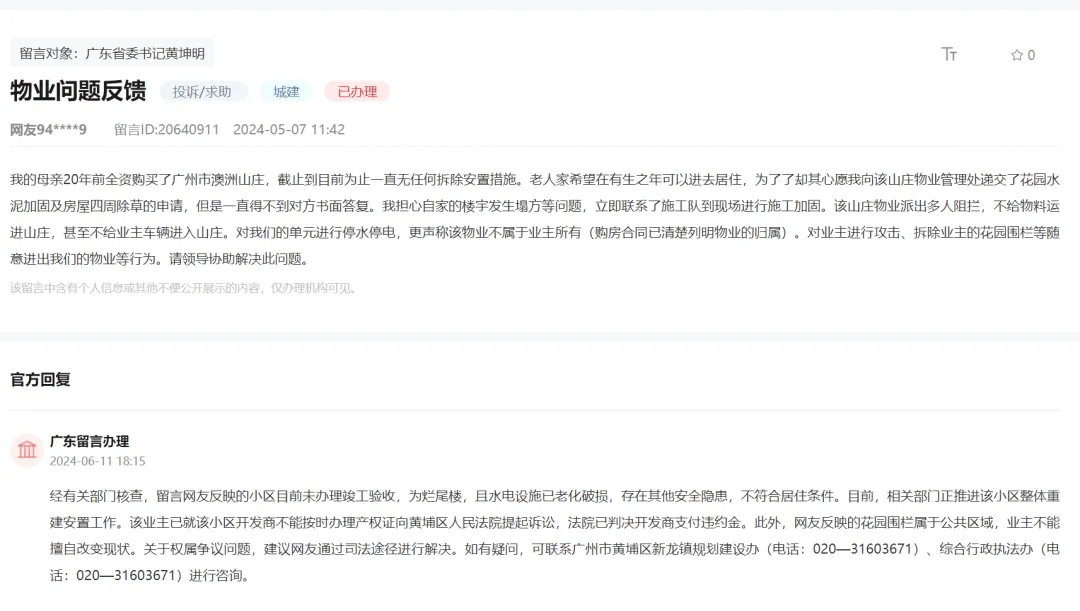Click the government building avatar icon
The width and height of the screenshot is (1080, 611).
pos(27,450)
